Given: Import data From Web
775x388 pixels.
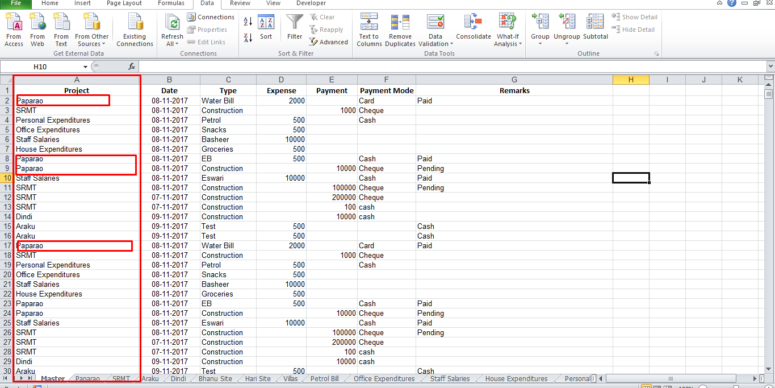Looking at the screenshot, I should click(x=38, y=30).
